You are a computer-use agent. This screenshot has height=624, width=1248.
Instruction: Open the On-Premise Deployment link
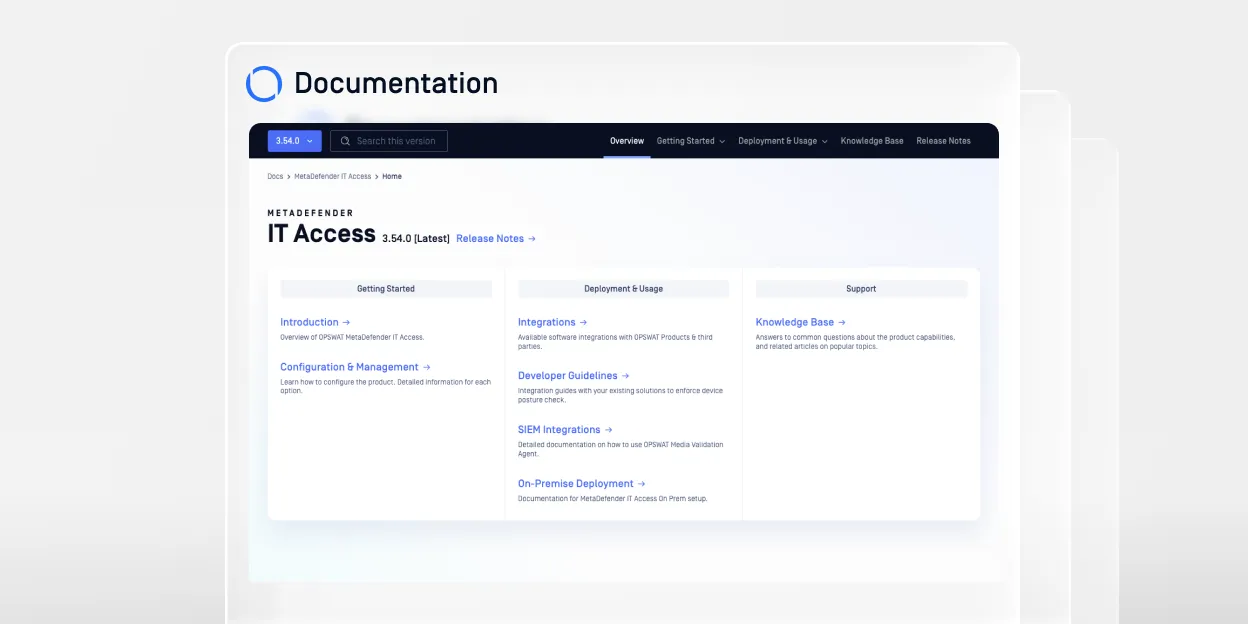tap(582, 484)
